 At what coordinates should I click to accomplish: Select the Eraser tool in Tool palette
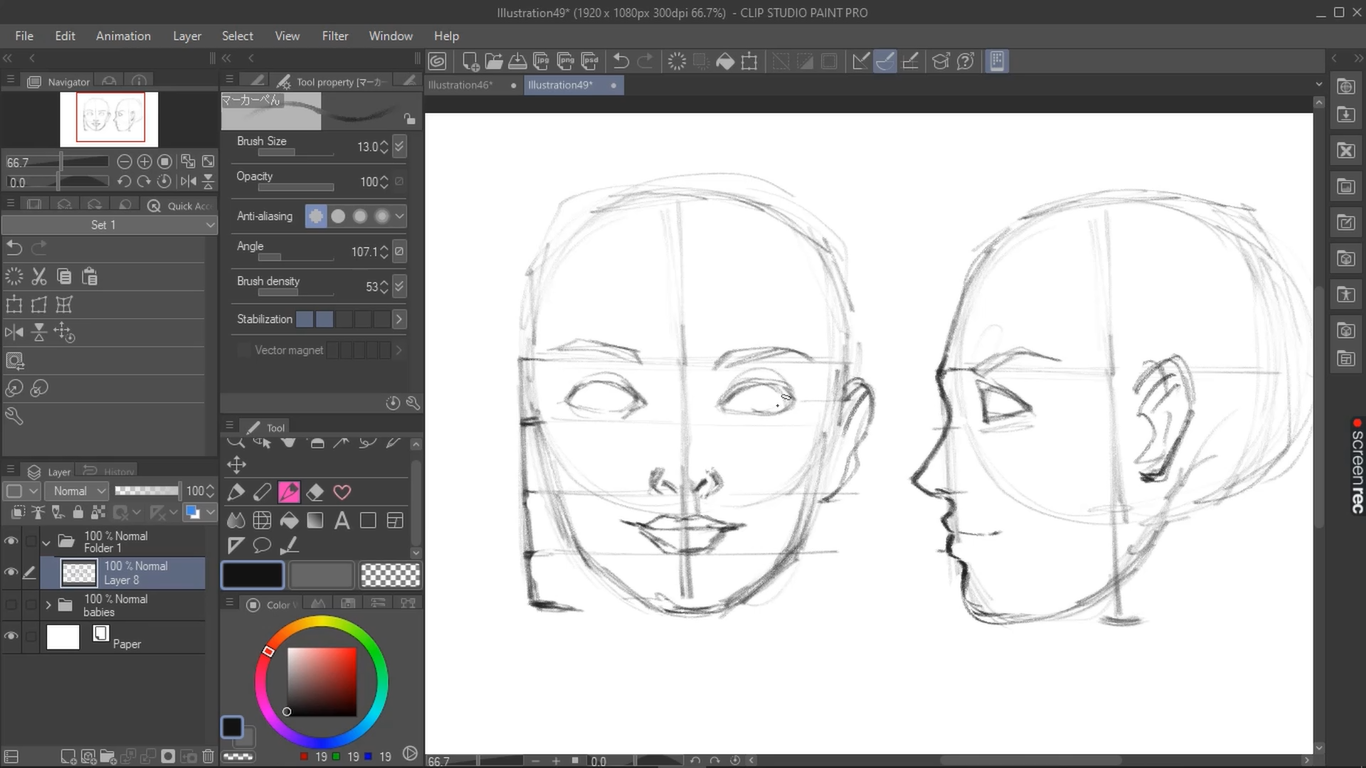pyautogui.click(x=315, y=492)
